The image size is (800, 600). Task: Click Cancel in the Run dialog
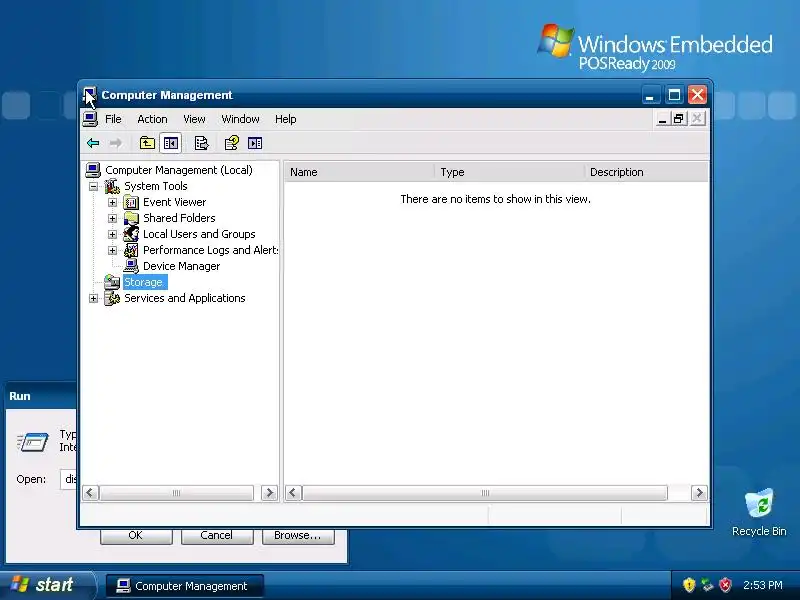point(217,536)
